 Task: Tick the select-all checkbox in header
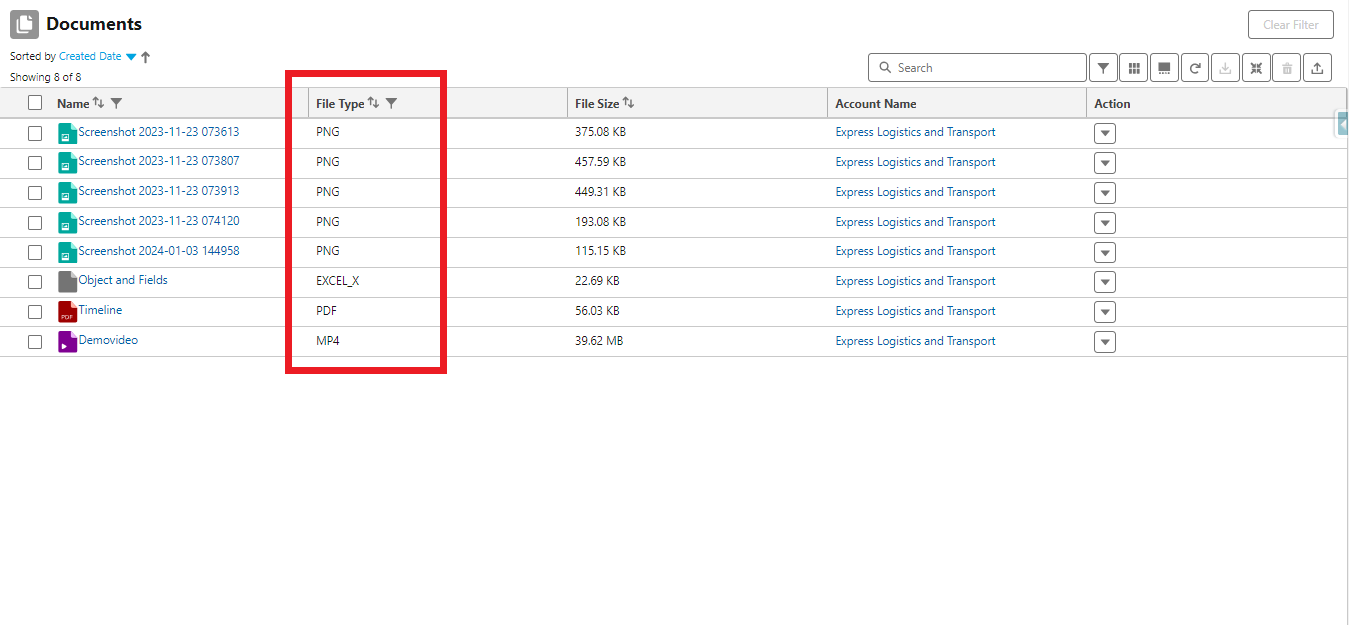click(x=35, y=102)
